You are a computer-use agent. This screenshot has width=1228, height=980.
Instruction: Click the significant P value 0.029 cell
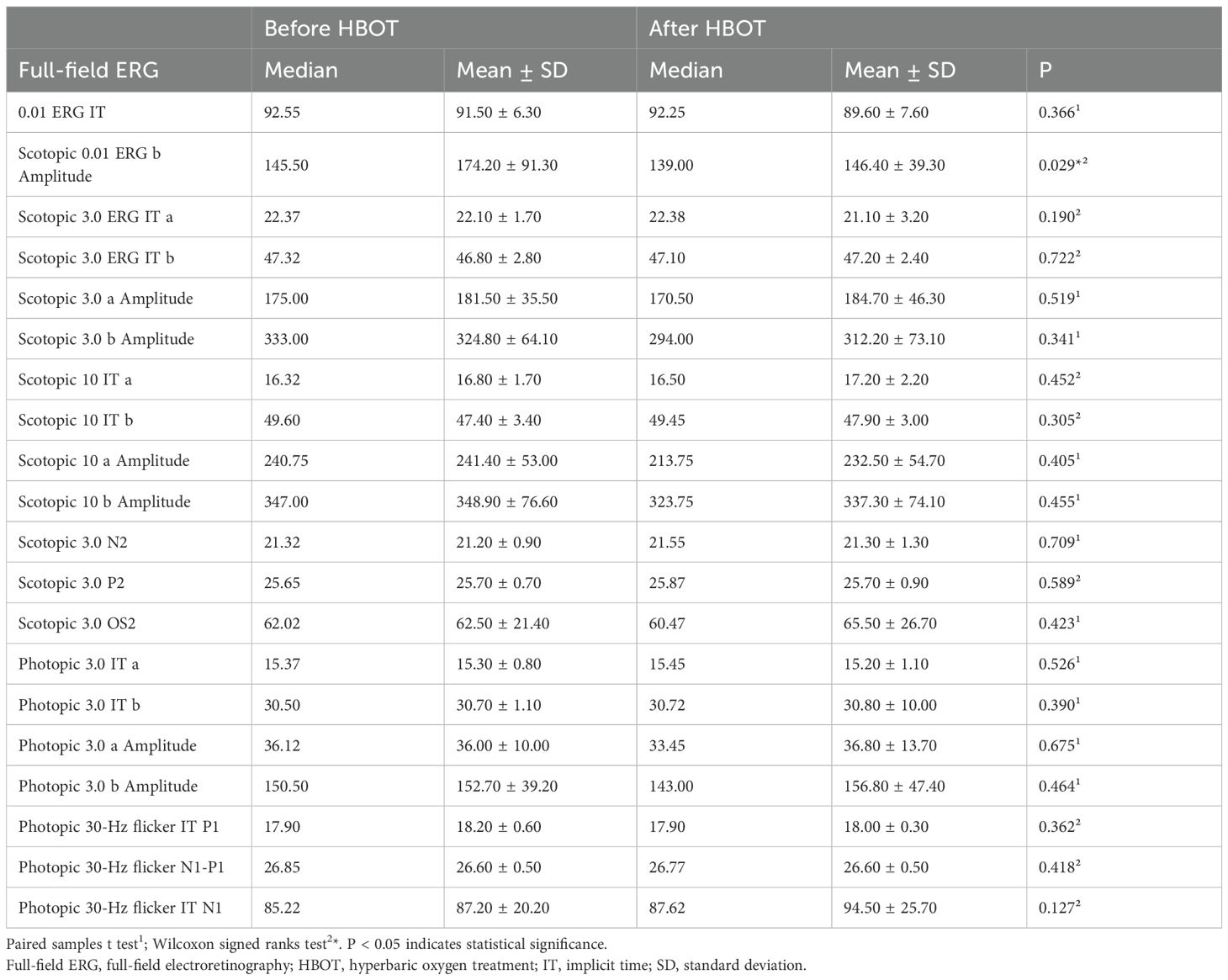(1063, 165)
